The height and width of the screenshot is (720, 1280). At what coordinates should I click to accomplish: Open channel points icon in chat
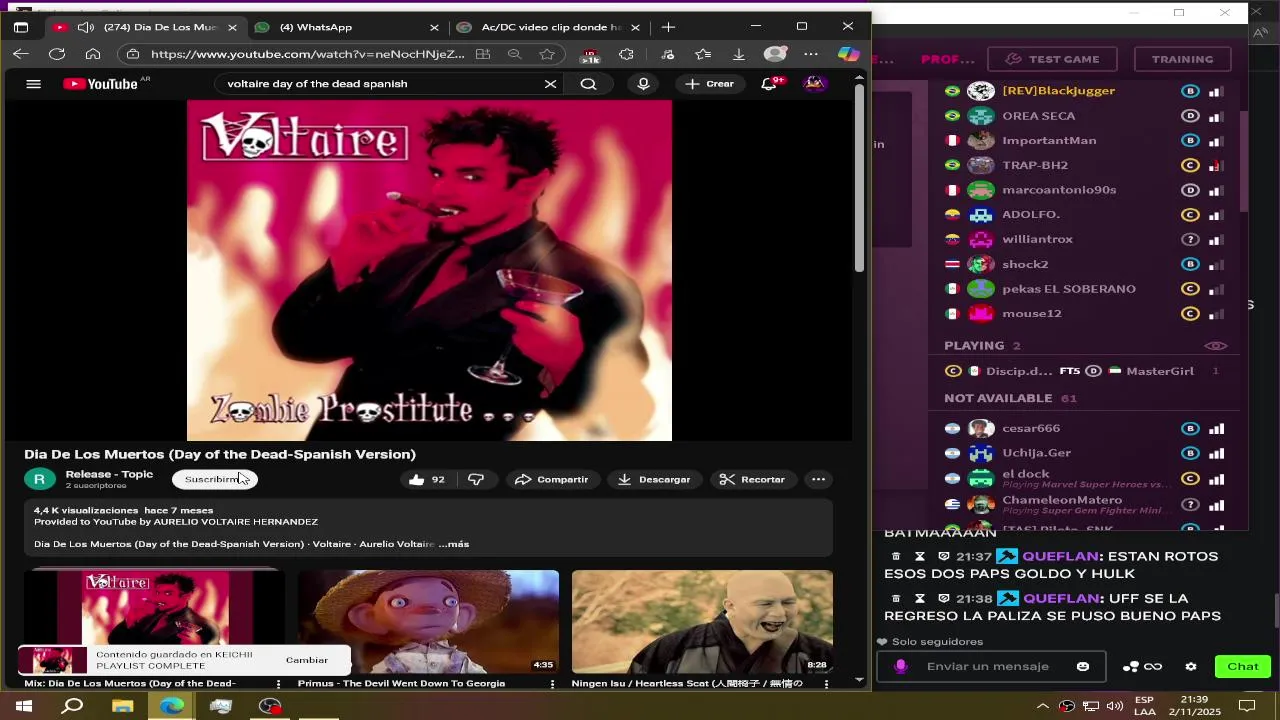[x=1131, y=667]
